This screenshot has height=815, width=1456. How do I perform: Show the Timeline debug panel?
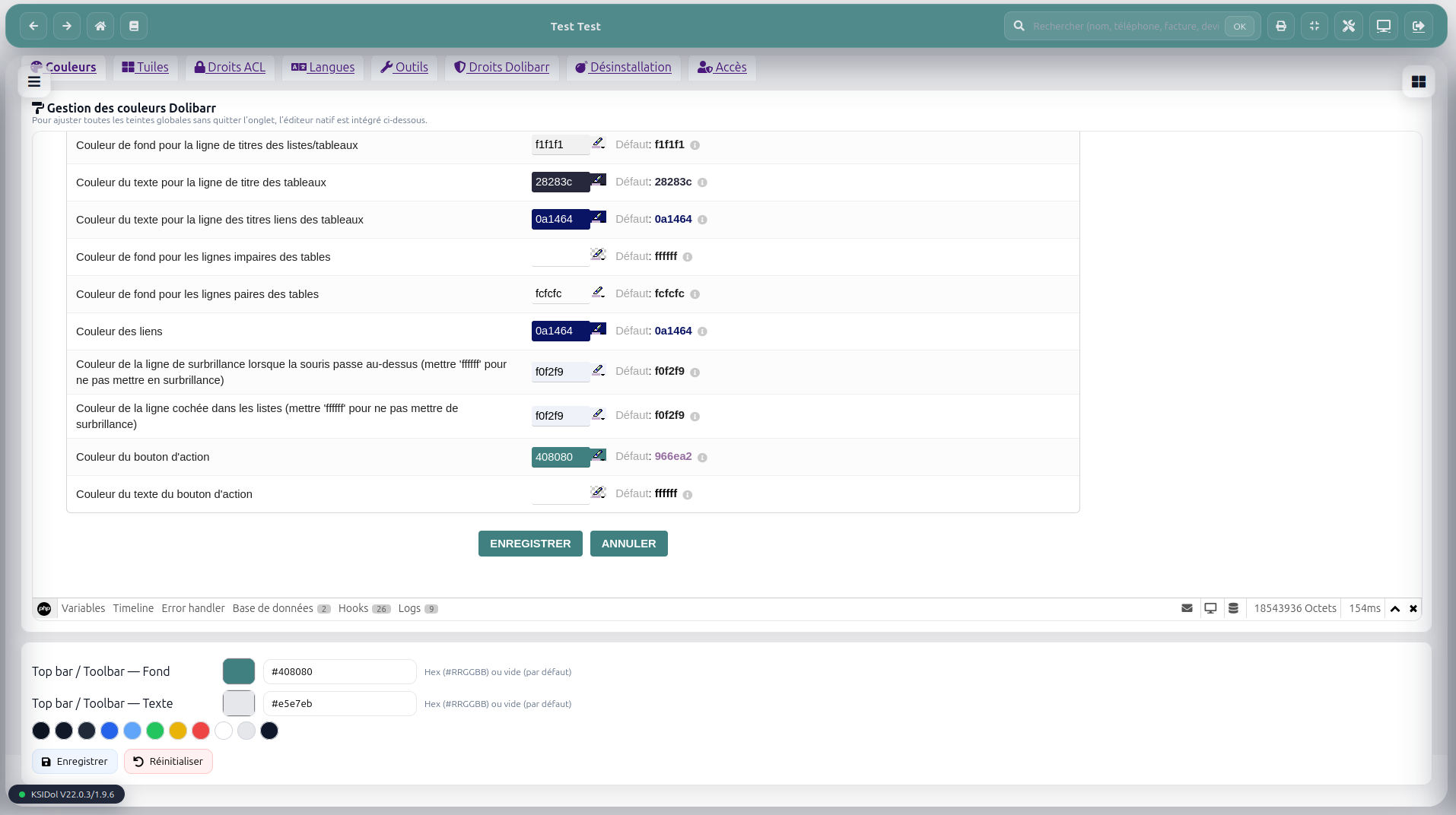(133, 608)
